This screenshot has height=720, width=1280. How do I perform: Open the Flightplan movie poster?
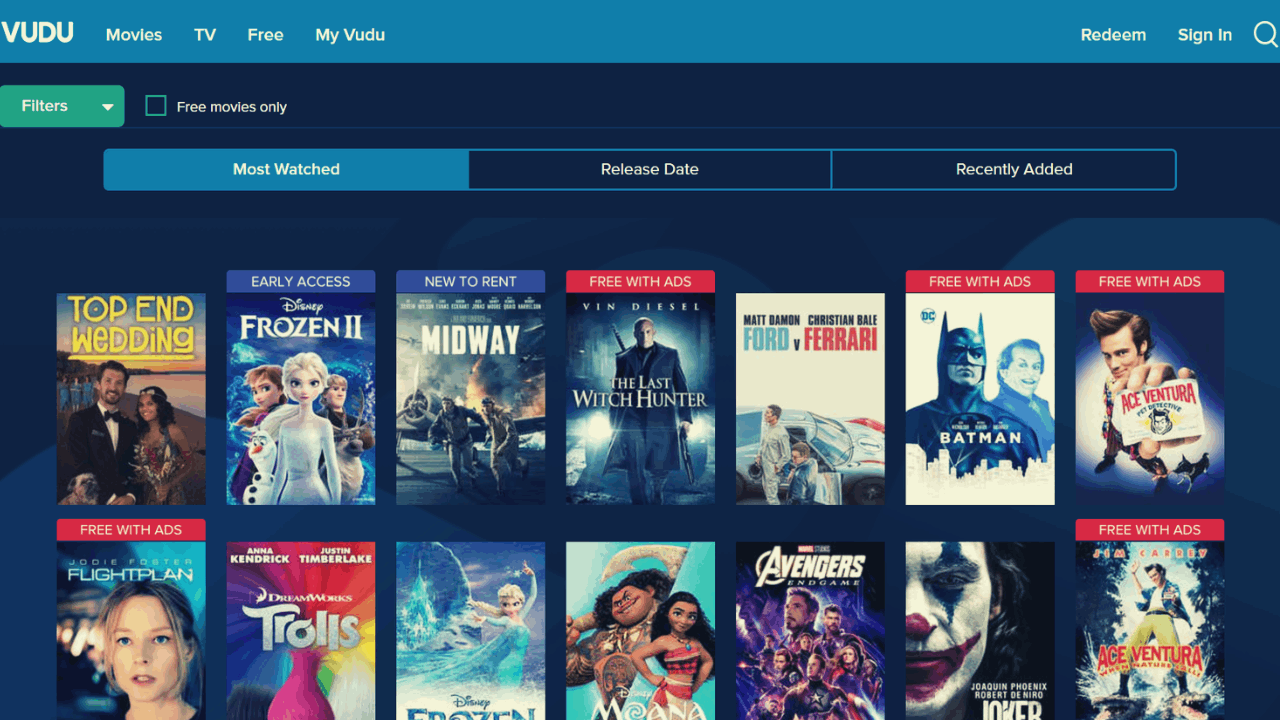click(131, 631)
